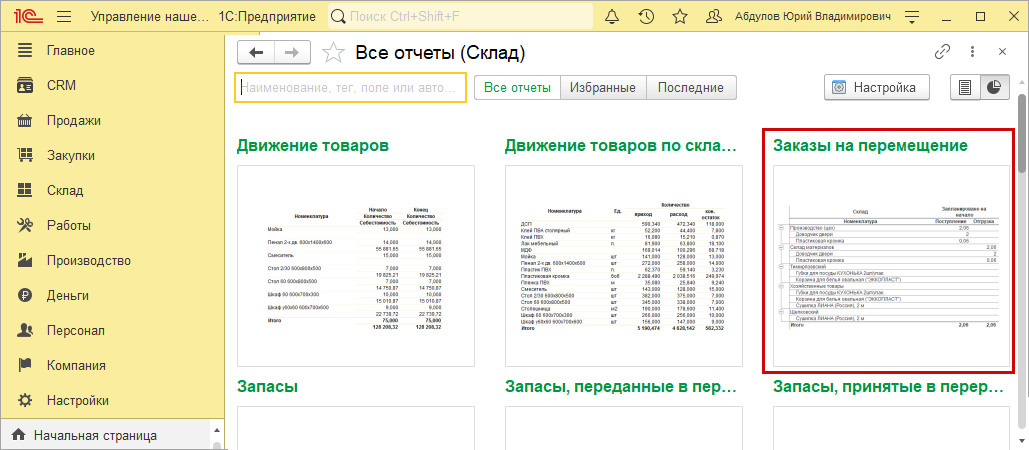Open the history clock icon
The image size is (1029, 450).
(x=646, y=16)
